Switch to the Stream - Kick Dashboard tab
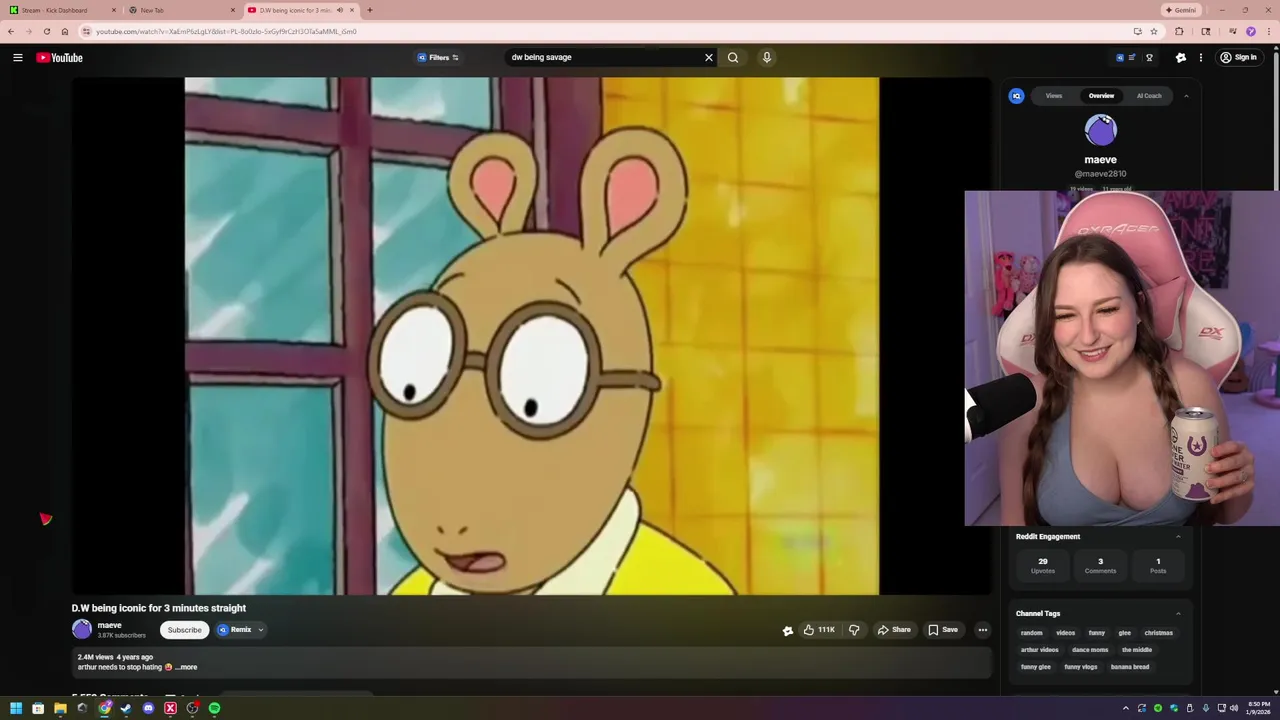The width and height of the screenshot is (1280, 720). pos(60,10)
